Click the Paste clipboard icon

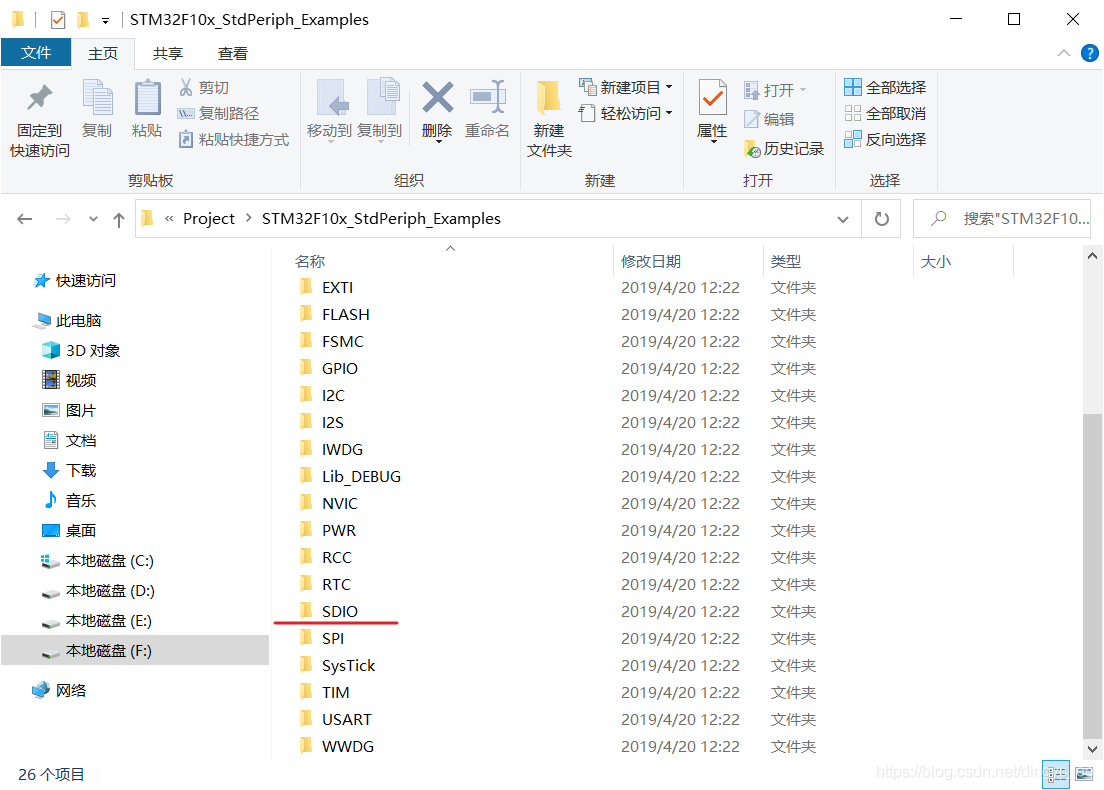point(147,97)
